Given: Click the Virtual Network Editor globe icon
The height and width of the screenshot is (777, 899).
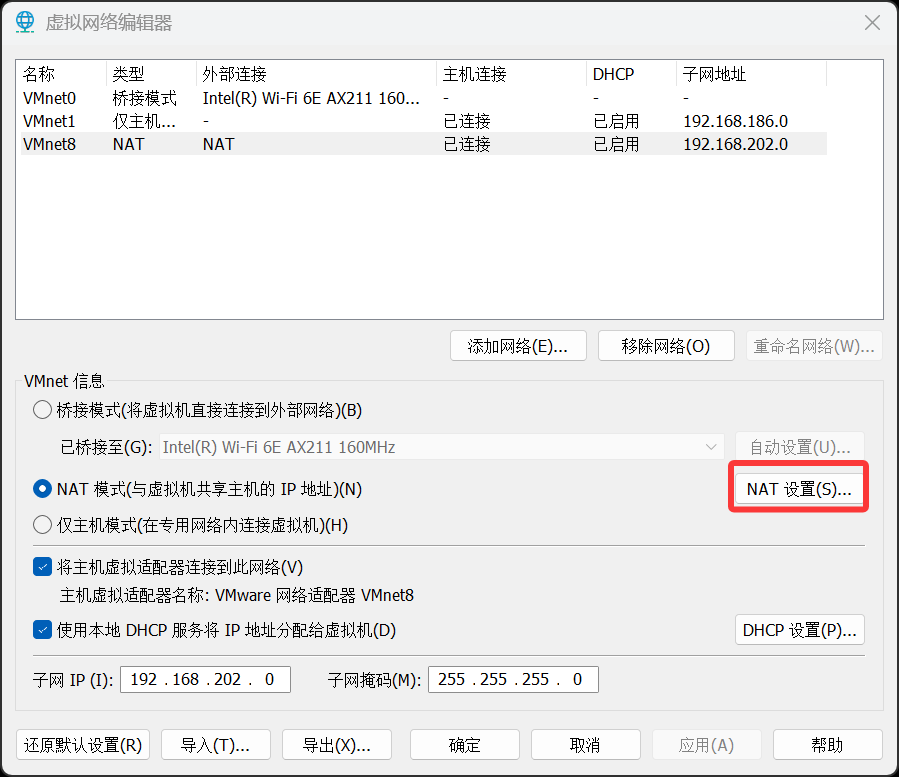Looking at the screenshot, I should (x=25, y=22).
